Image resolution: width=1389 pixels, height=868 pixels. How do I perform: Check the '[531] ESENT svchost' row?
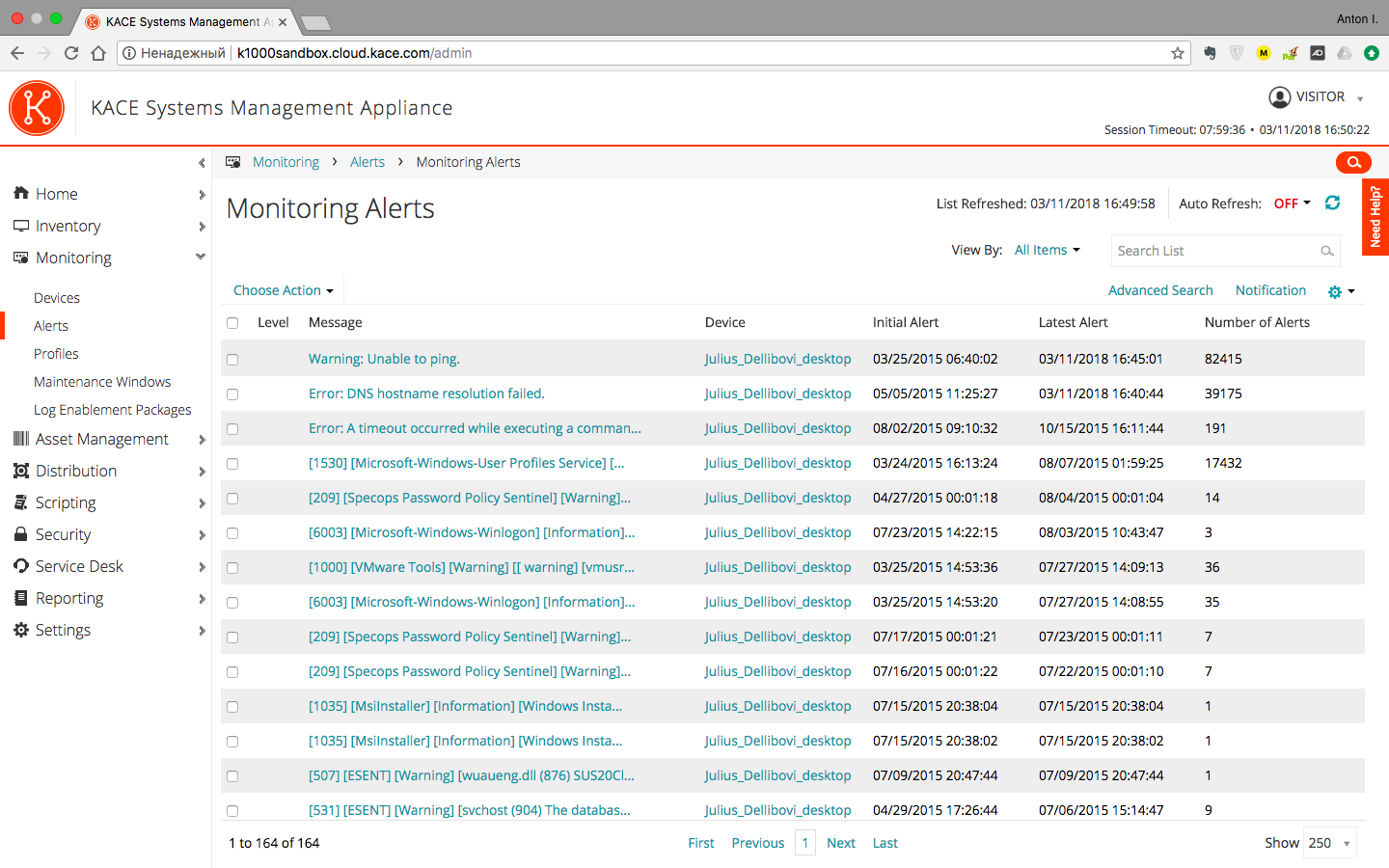pos(232,811)
